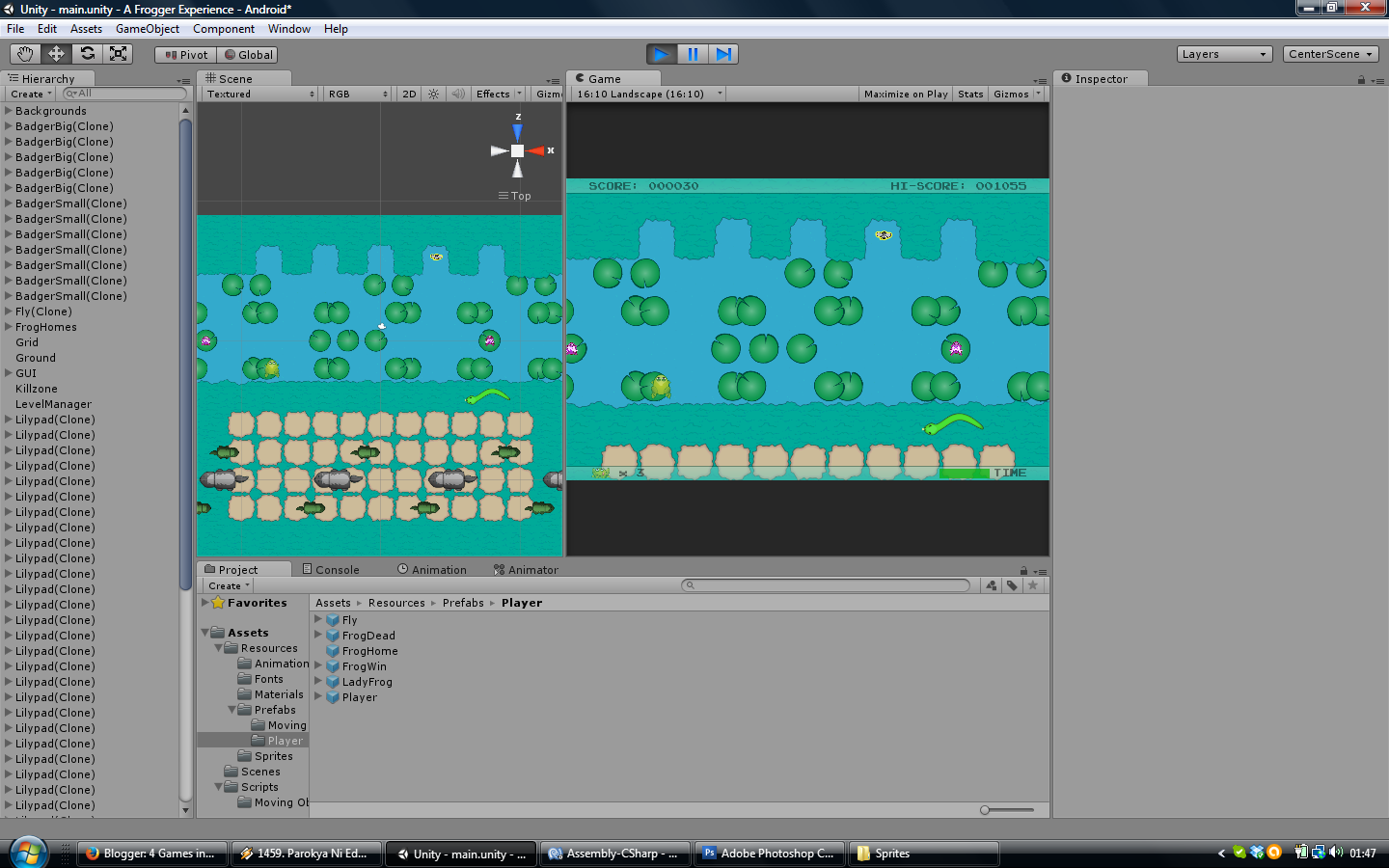Switch to the Animator tab

tap(526, 570)
